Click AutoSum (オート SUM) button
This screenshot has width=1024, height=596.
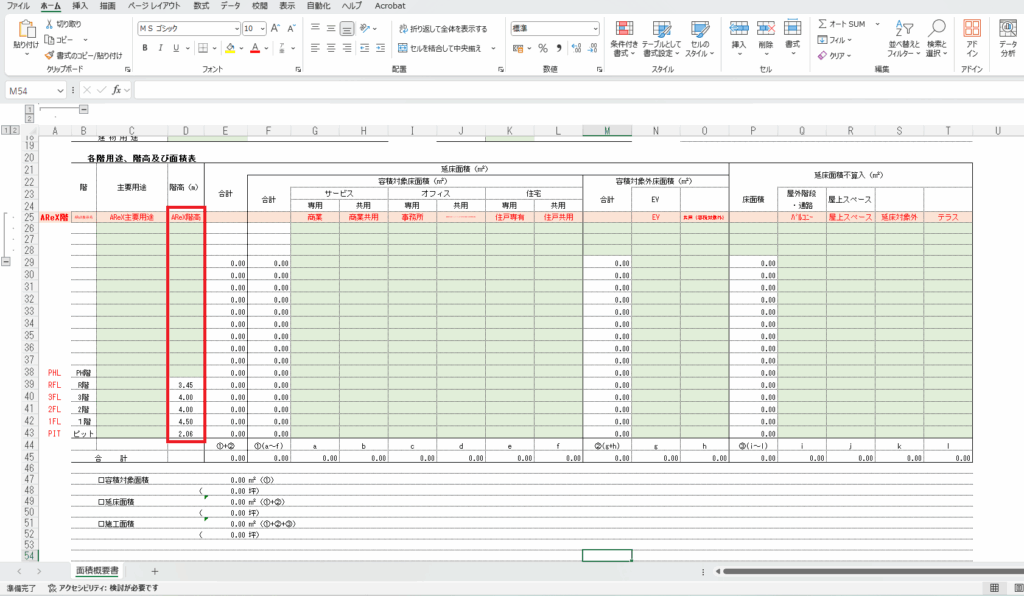click(842, 24)
